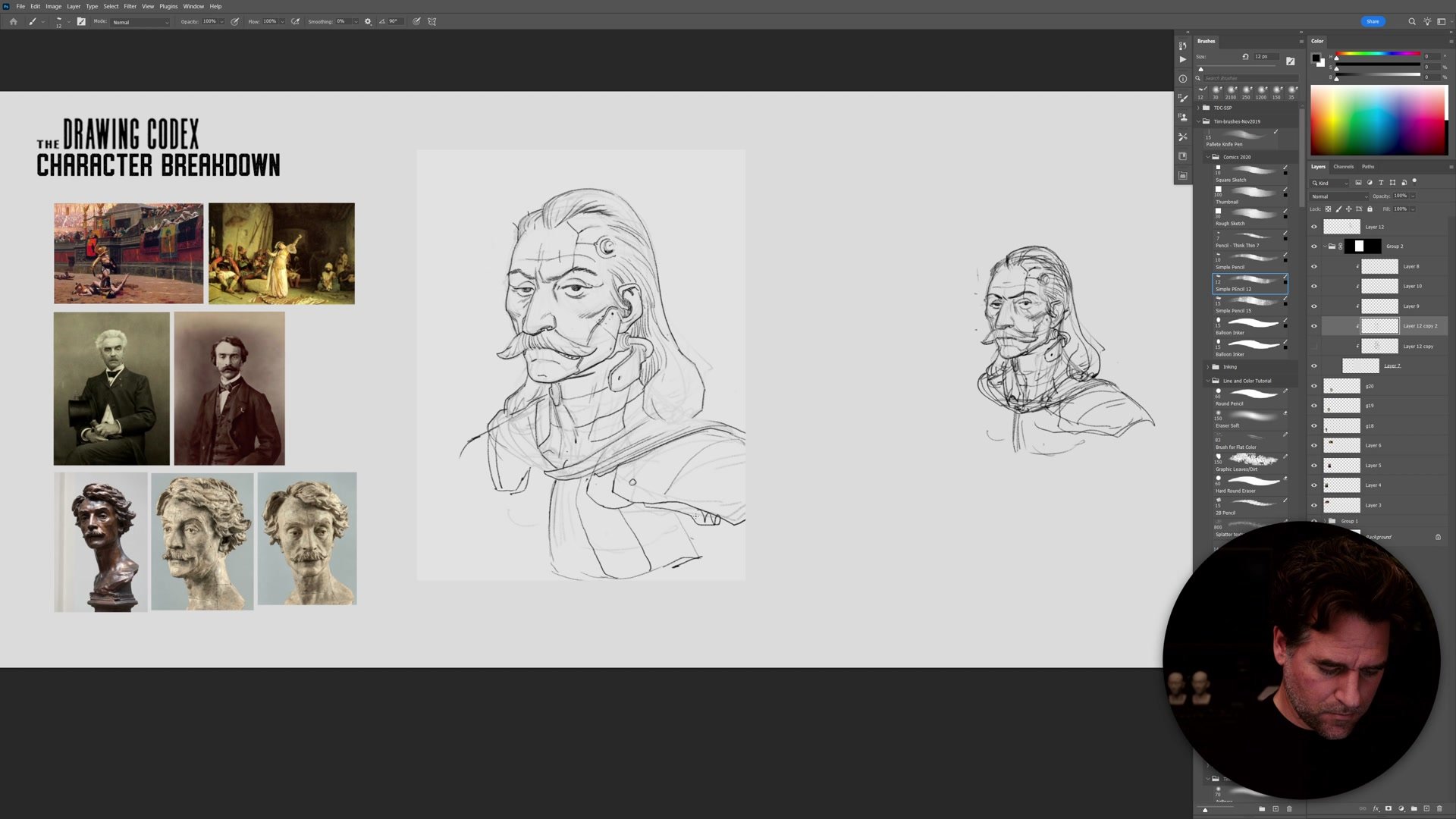Toggle the layer filter on/off switch
The height and width of the screenshot is (819, 1456).
[1414, 182]
